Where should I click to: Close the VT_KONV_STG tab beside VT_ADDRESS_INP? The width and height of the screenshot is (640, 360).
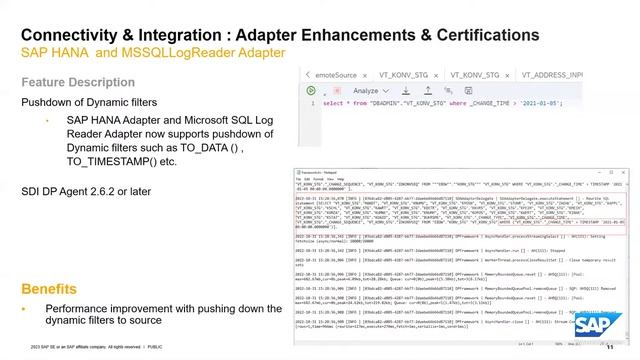click(x=507, y=76)
